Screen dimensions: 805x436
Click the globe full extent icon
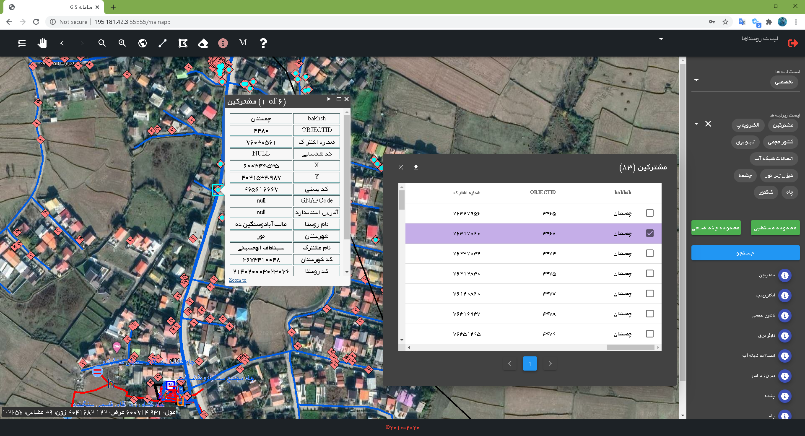(x=142, y=43)
